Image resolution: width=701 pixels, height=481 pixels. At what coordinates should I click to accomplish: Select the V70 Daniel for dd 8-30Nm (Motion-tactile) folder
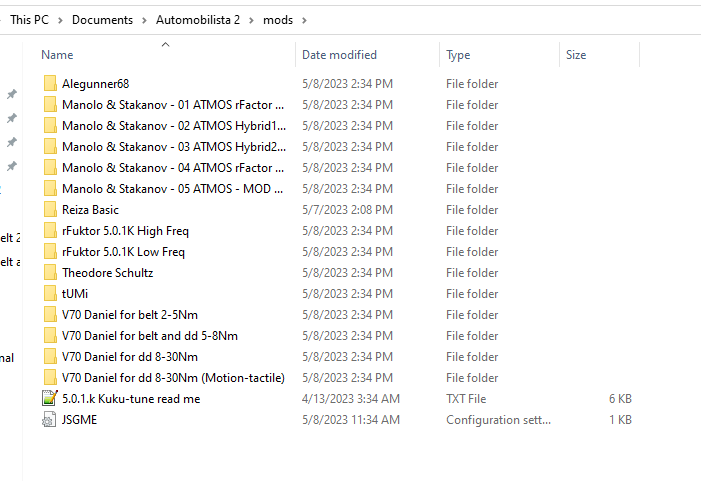coord(172,378)
